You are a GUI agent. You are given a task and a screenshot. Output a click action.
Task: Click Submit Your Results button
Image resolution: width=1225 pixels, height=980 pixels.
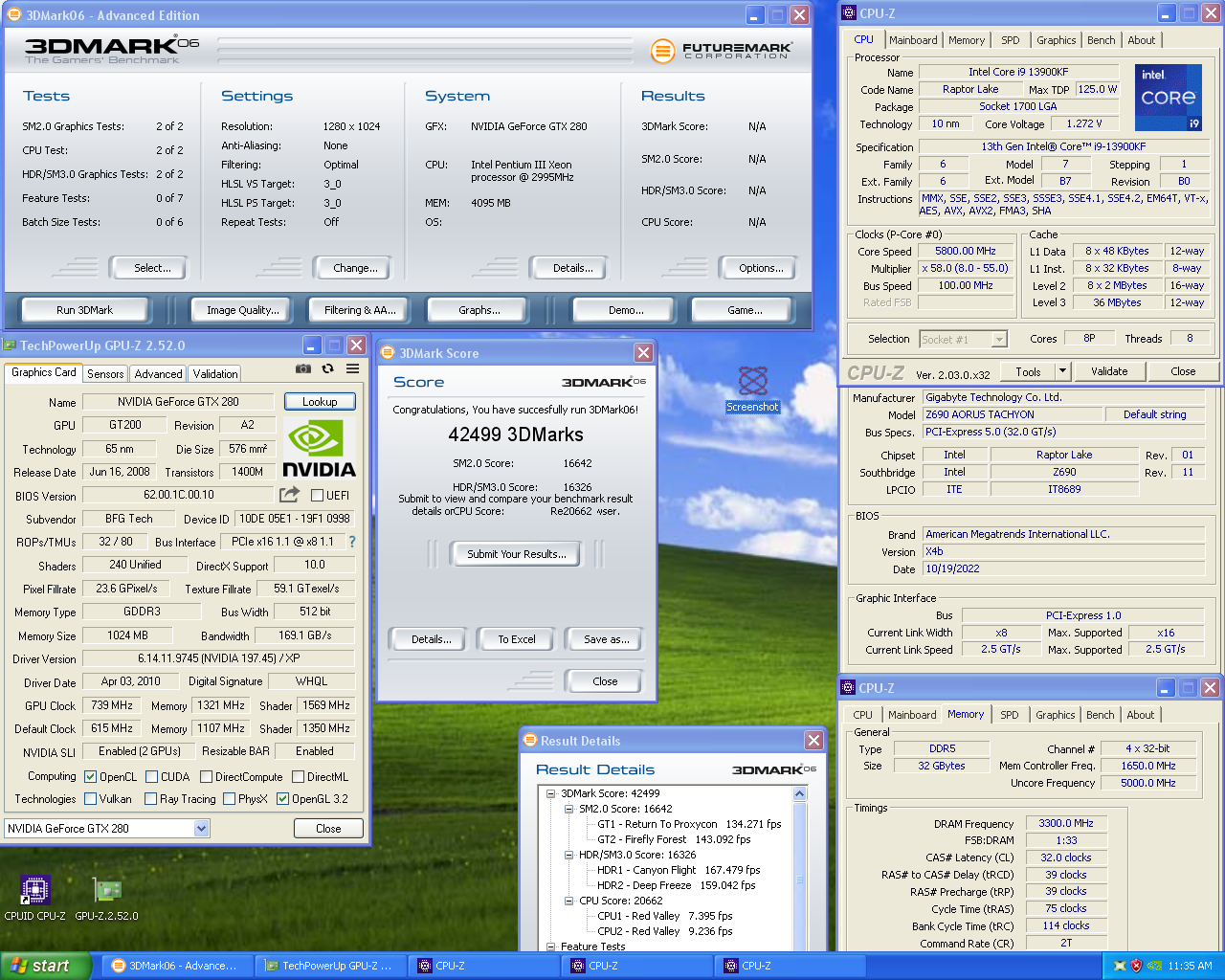click(x=517, y=554)
